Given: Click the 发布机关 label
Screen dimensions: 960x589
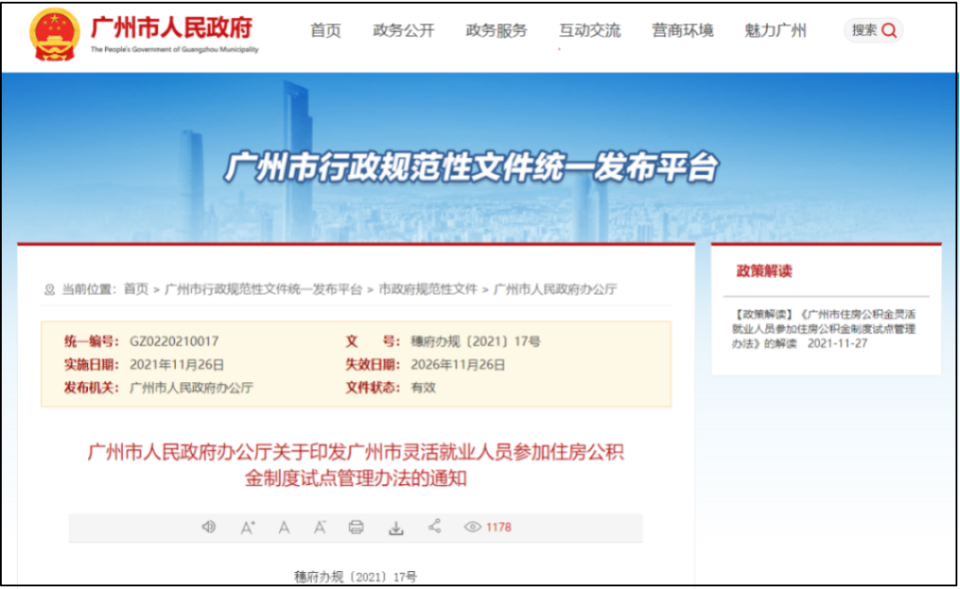Looking at the screenshot, I should click(x=91, y=388).
